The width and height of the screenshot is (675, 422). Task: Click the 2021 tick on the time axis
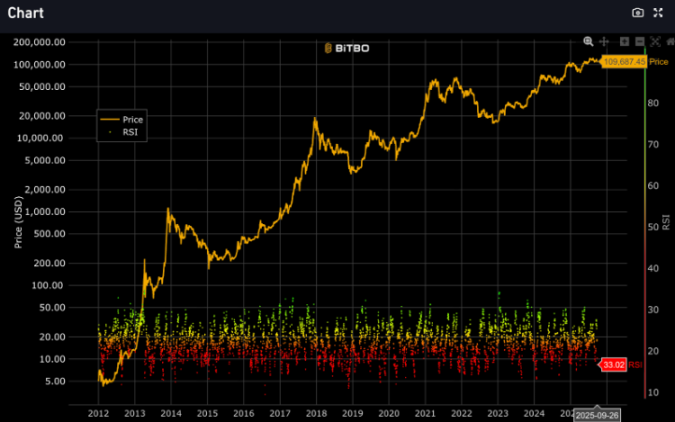[x=425, y=412]
